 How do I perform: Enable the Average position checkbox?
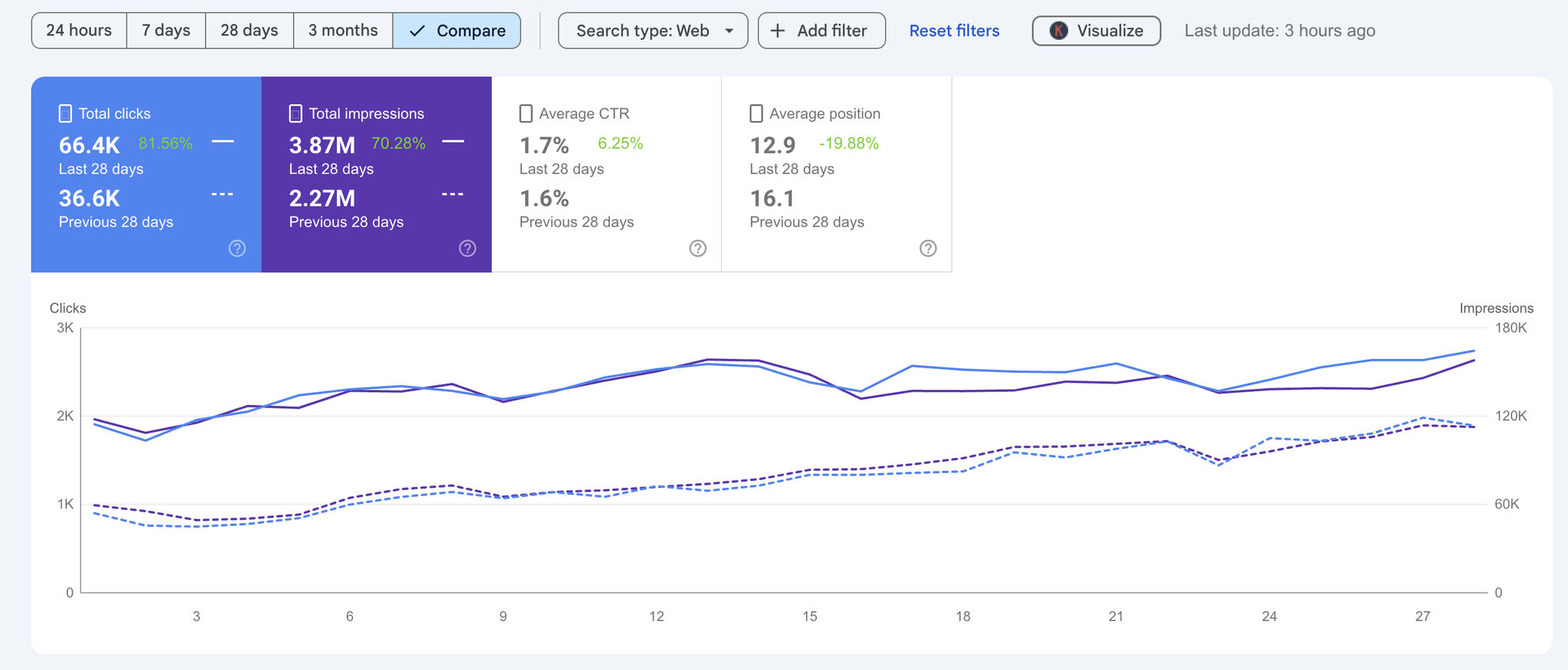pyautogui.click(x=756, y=113)
